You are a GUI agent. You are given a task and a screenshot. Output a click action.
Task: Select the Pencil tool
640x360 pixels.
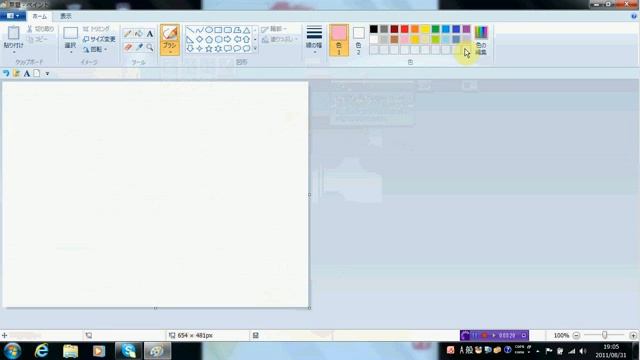128,34
